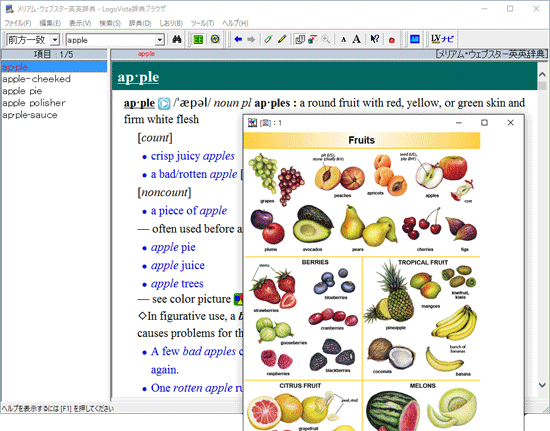Decrease font size with small A
The height and width of the screenshot is (431, 550).
(x=343, y=40)
